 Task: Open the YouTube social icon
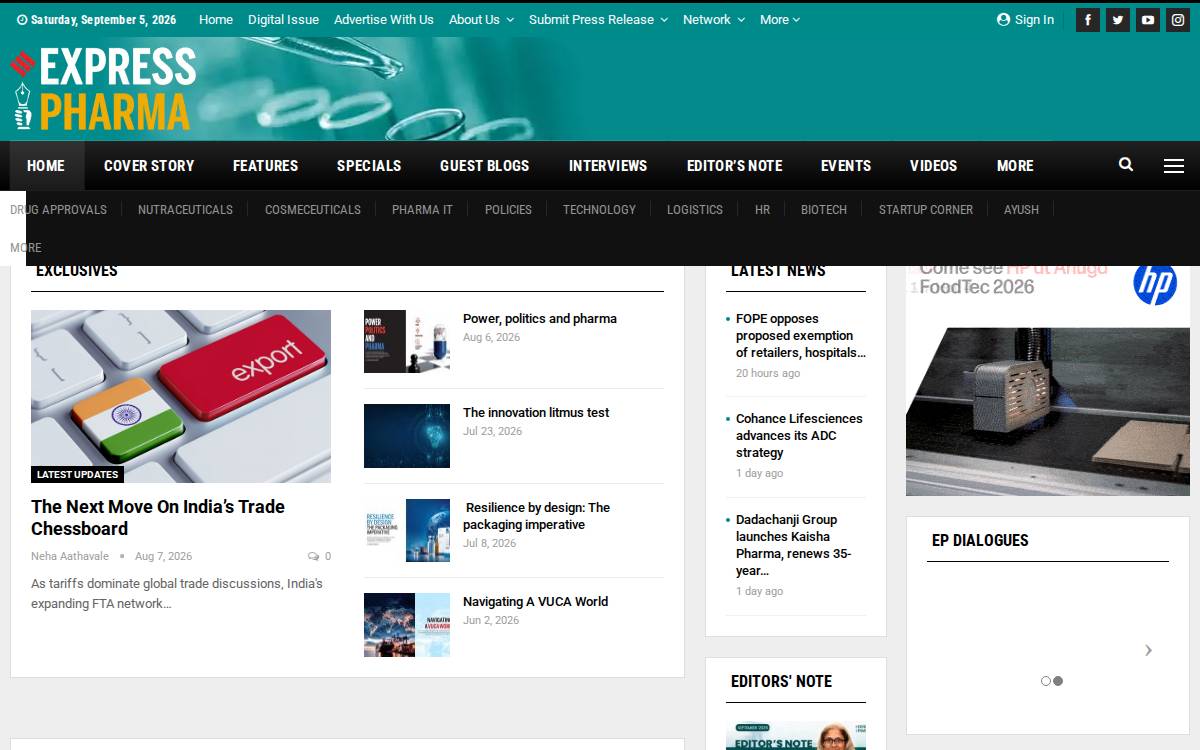[x=1148, y=20]
